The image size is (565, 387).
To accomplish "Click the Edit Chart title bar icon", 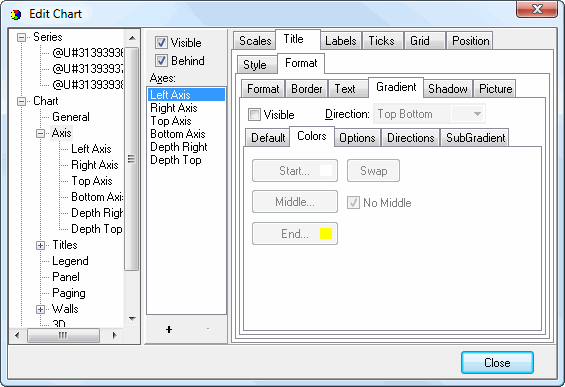I will click(x=16, y=14).
